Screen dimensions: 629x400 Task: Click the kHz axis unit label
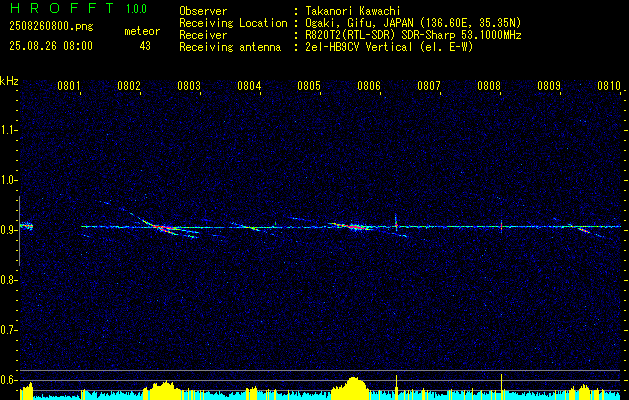tap(9, 81)
